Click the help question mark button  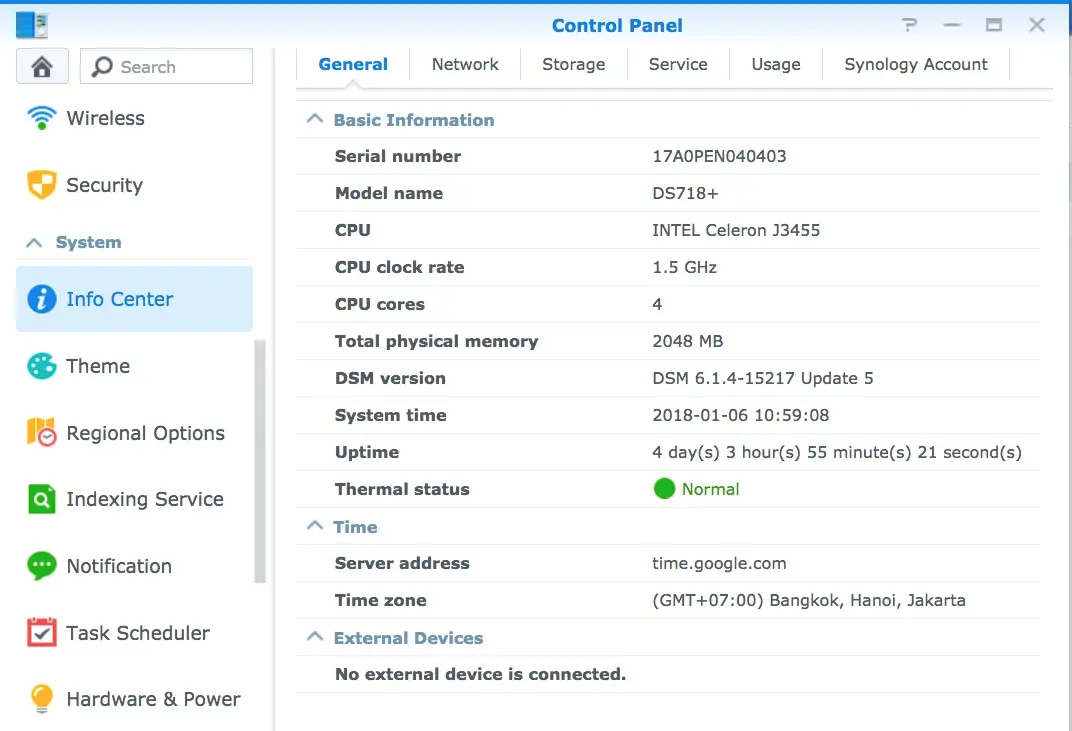pyautogui.click(x=909, y=26)
